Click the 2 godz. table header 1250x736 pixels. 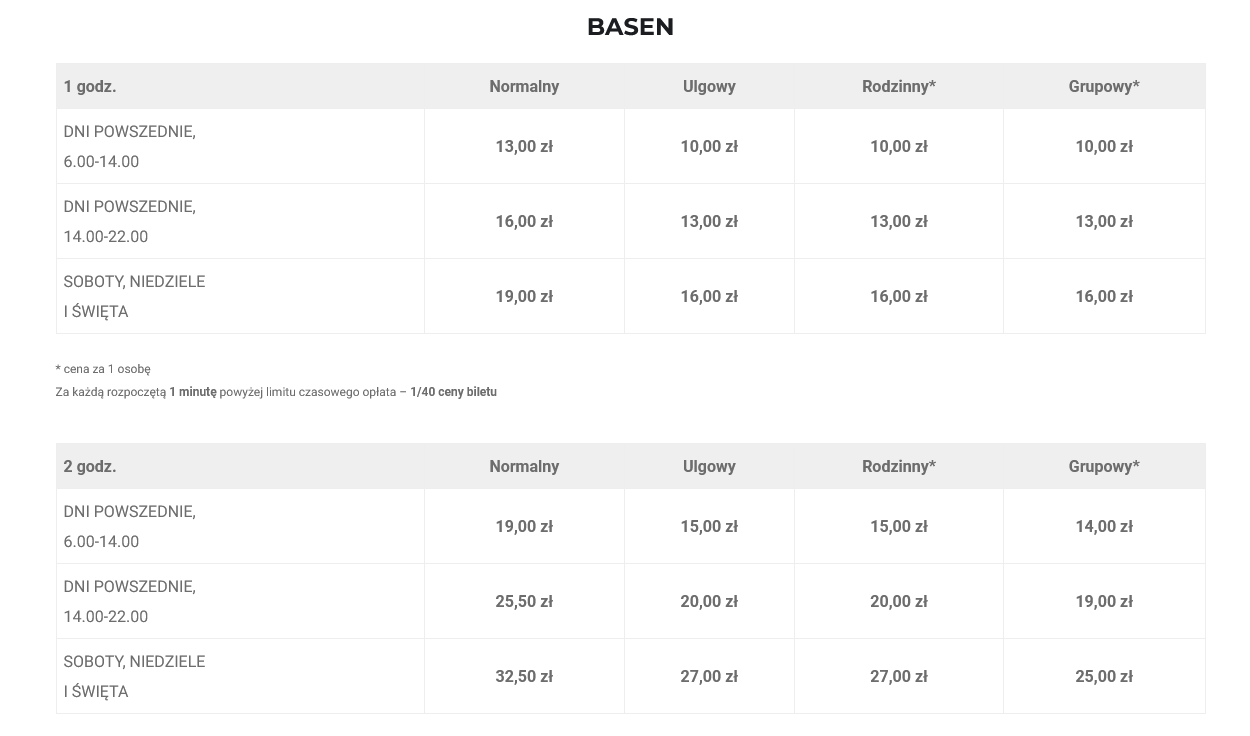(90, 466)
